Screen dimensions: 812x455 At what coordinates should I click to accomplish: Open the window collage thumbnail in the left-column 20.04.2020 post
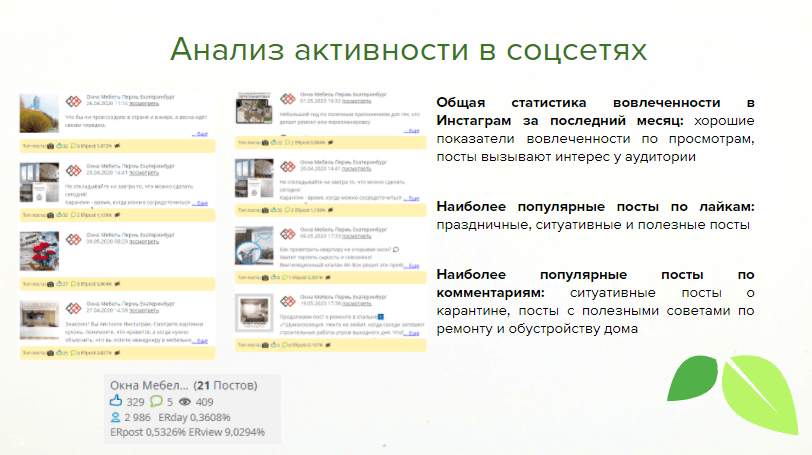[39, 182]
